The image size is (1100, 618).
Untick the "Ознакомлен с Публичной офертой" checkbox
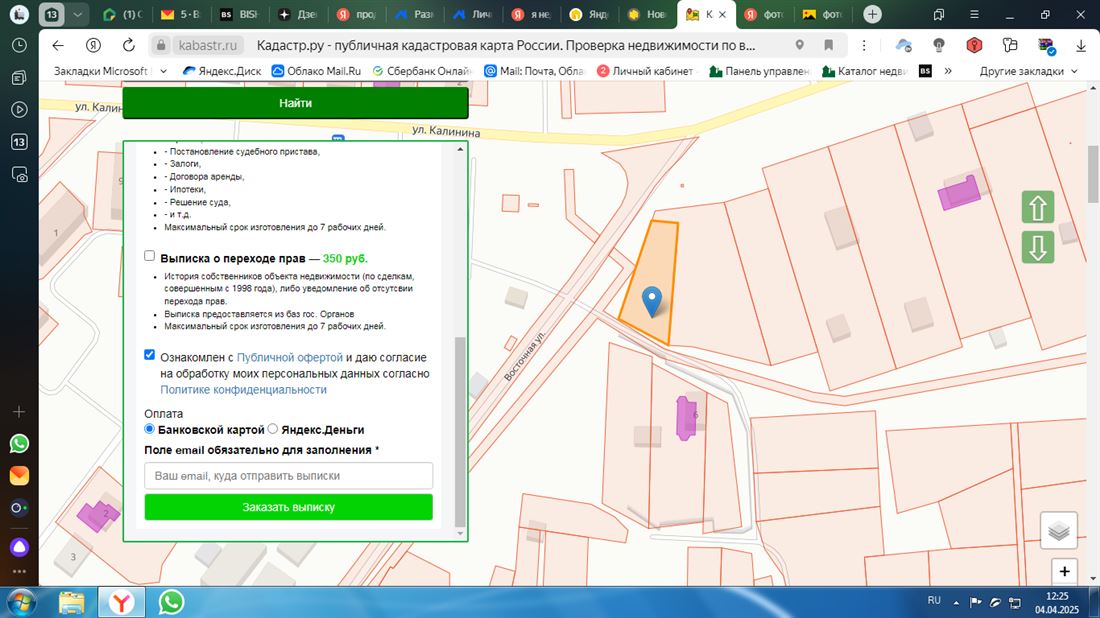click(x=150, y=355)
